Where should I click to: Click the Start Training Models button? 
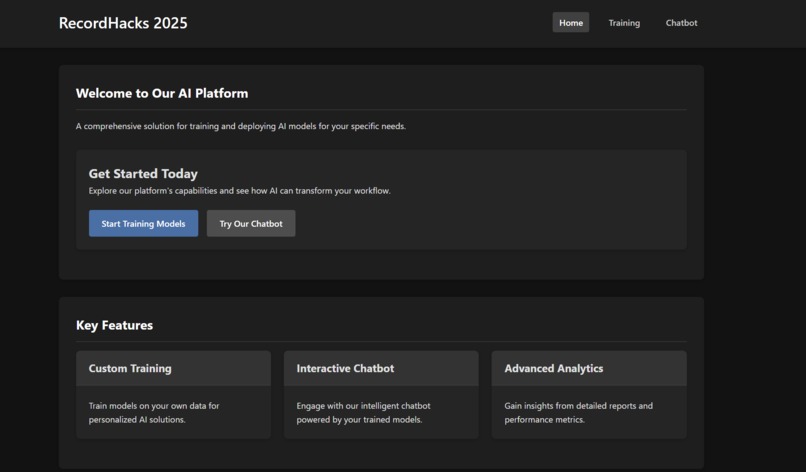tap(143, 224)
